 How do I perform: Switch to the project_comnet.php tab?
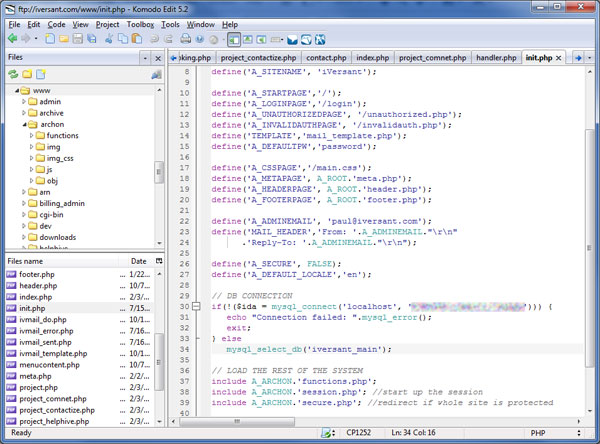pos(432,58)
